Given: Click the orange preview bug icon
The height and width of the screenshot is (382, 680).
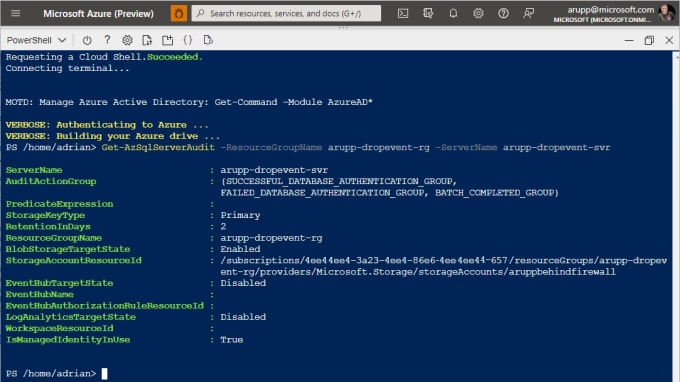Looking at the screenshot, I should click(179, 13).
